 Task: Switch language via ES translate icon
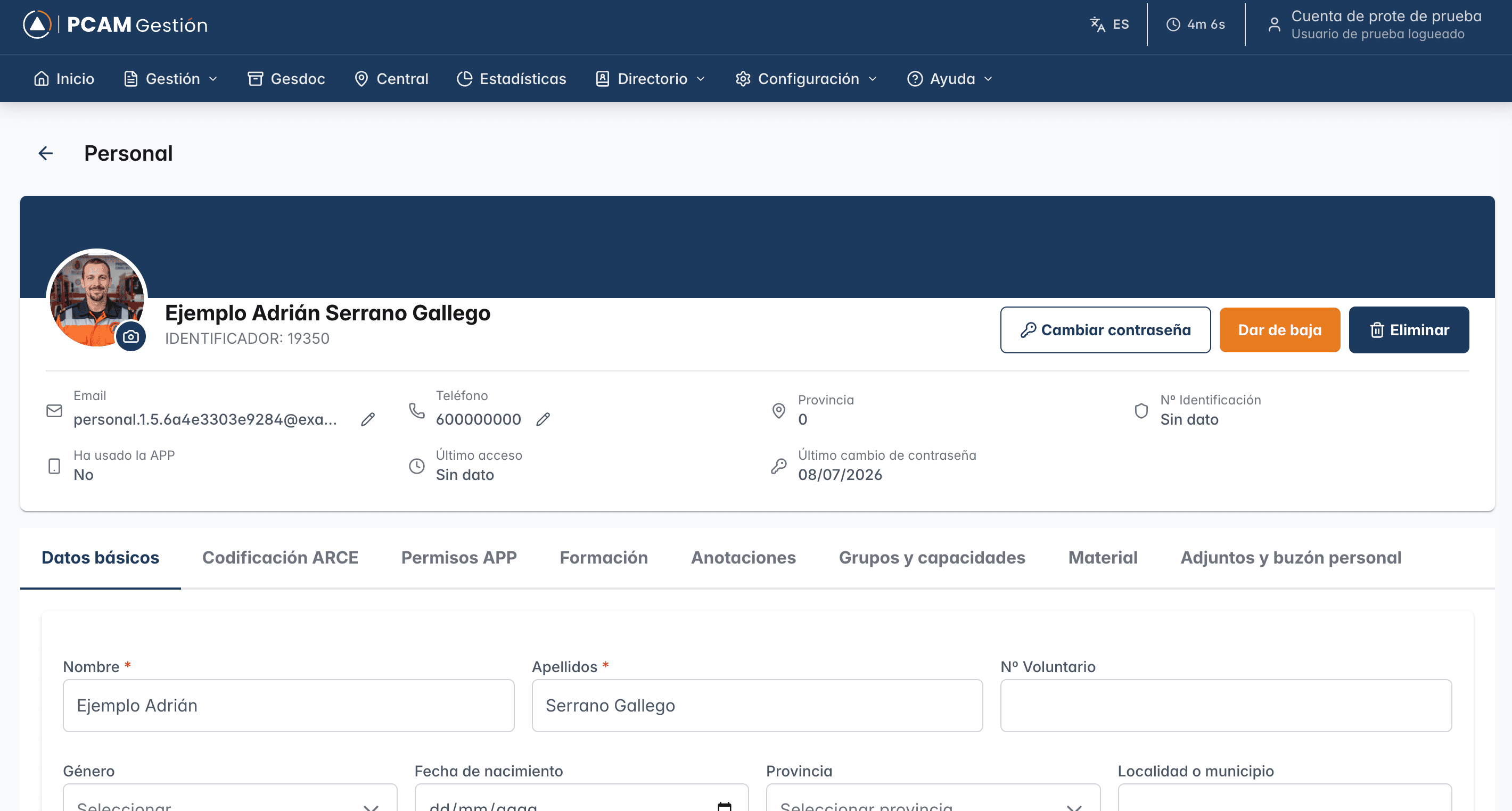pos(1110,24)
